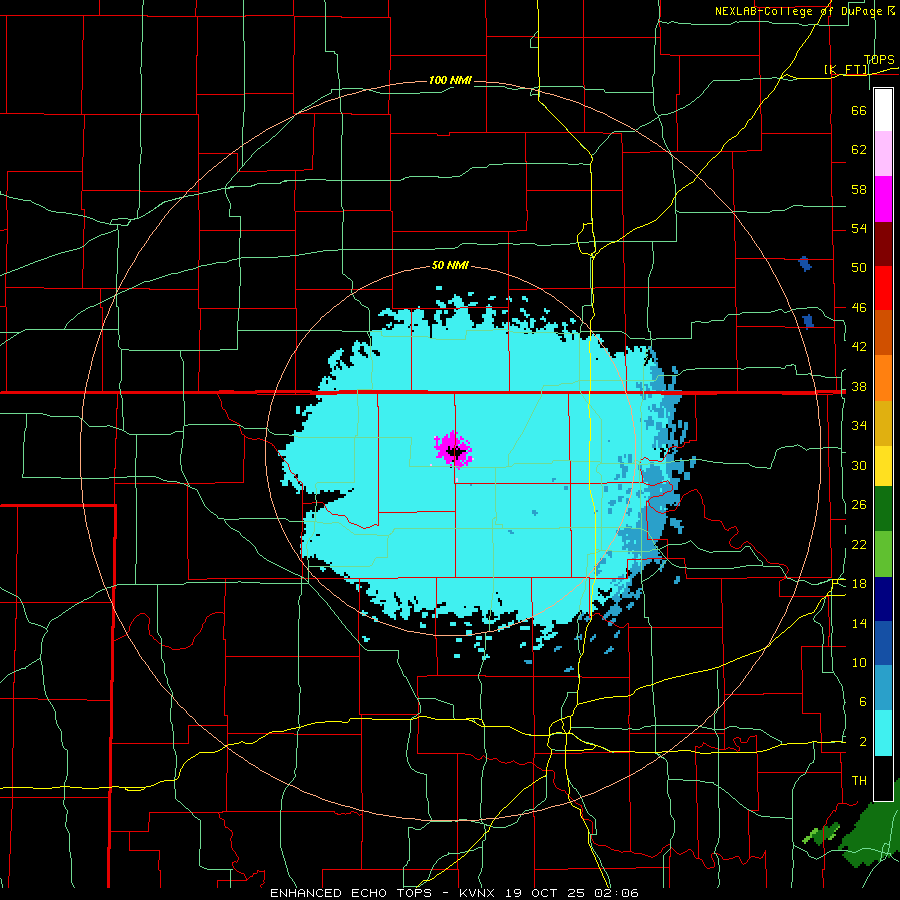The height and width of the screenshot is (900, 900).
Task: Click the TH threshold label
Action: point(859,781)
